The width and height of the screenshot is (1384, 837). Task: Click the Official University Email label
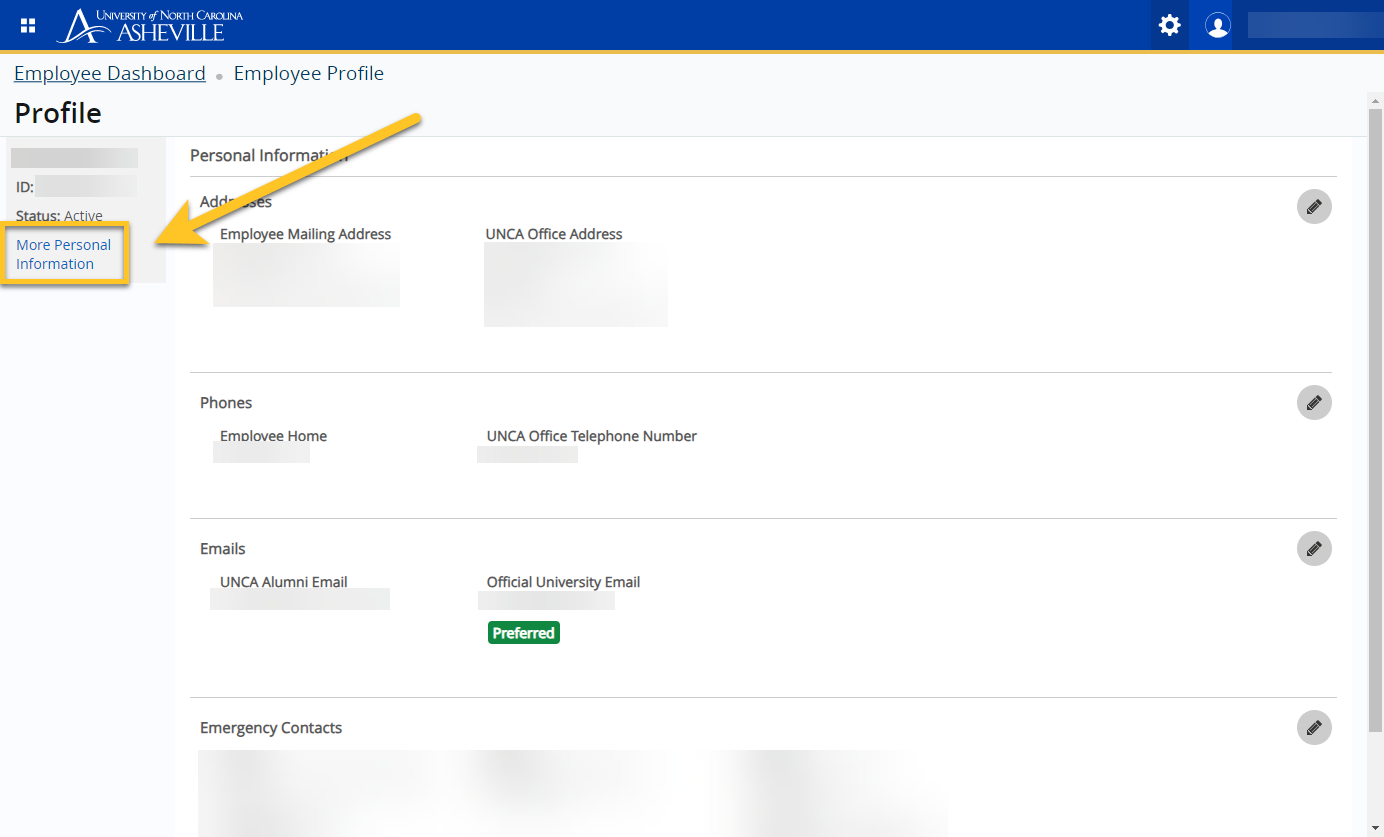tap(563, 582)
